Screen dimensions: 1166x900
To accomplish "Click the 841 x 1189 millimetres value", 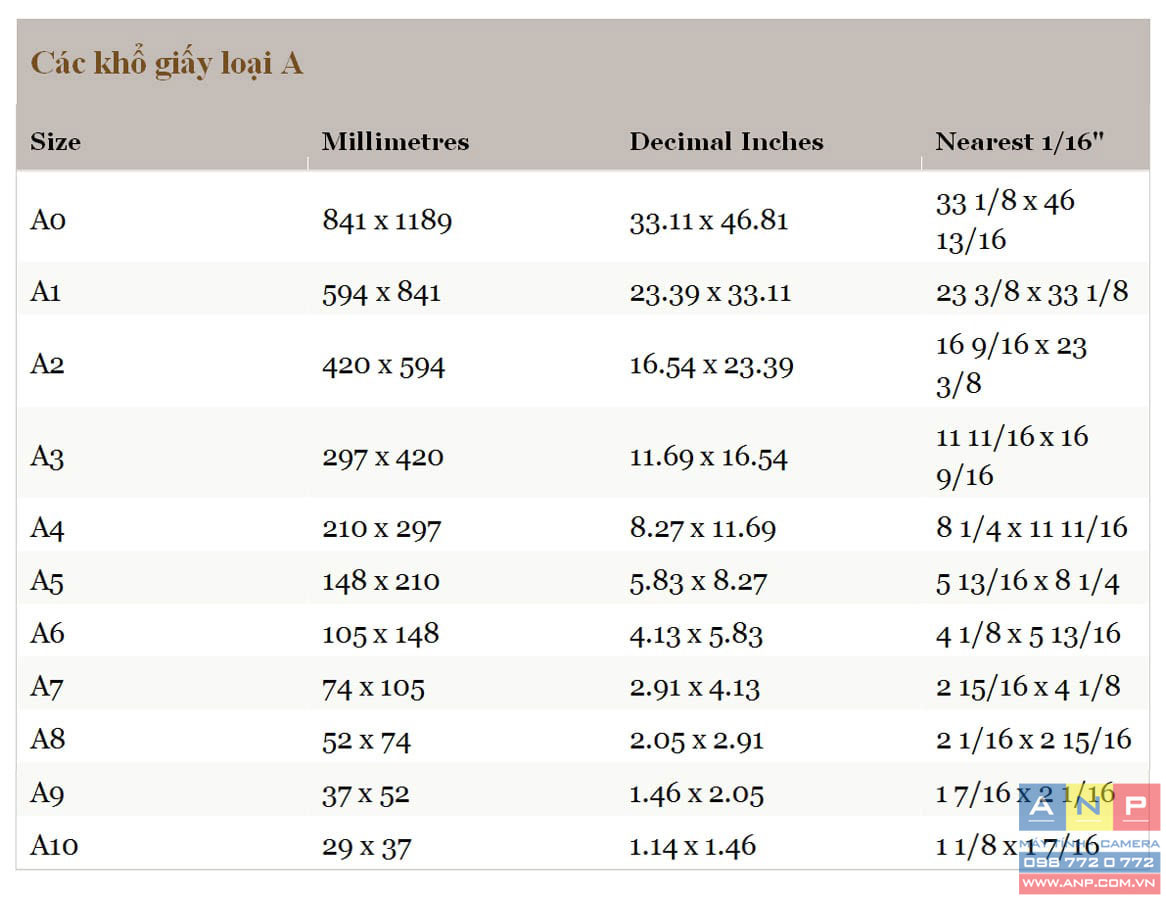I will pos(387,220).
